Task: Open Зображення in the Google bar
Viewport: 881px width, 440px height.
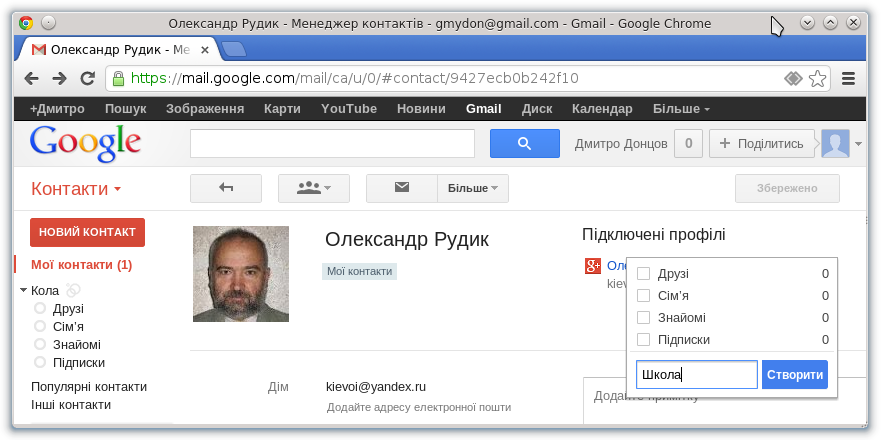Action: [x=205, y=108]
